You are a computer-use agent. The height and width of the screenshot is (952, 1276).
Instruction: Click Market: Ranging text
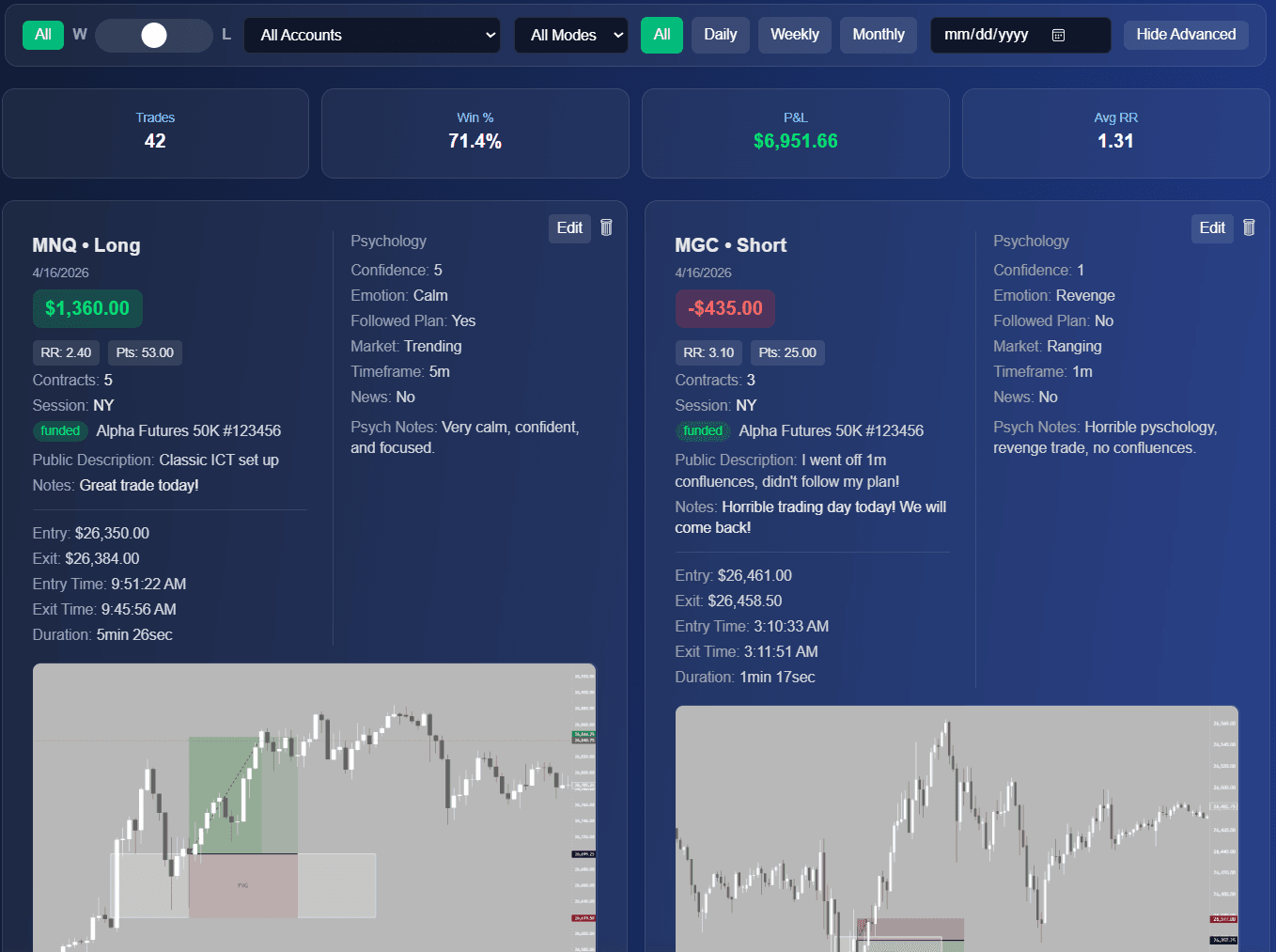pos(1048,346)
